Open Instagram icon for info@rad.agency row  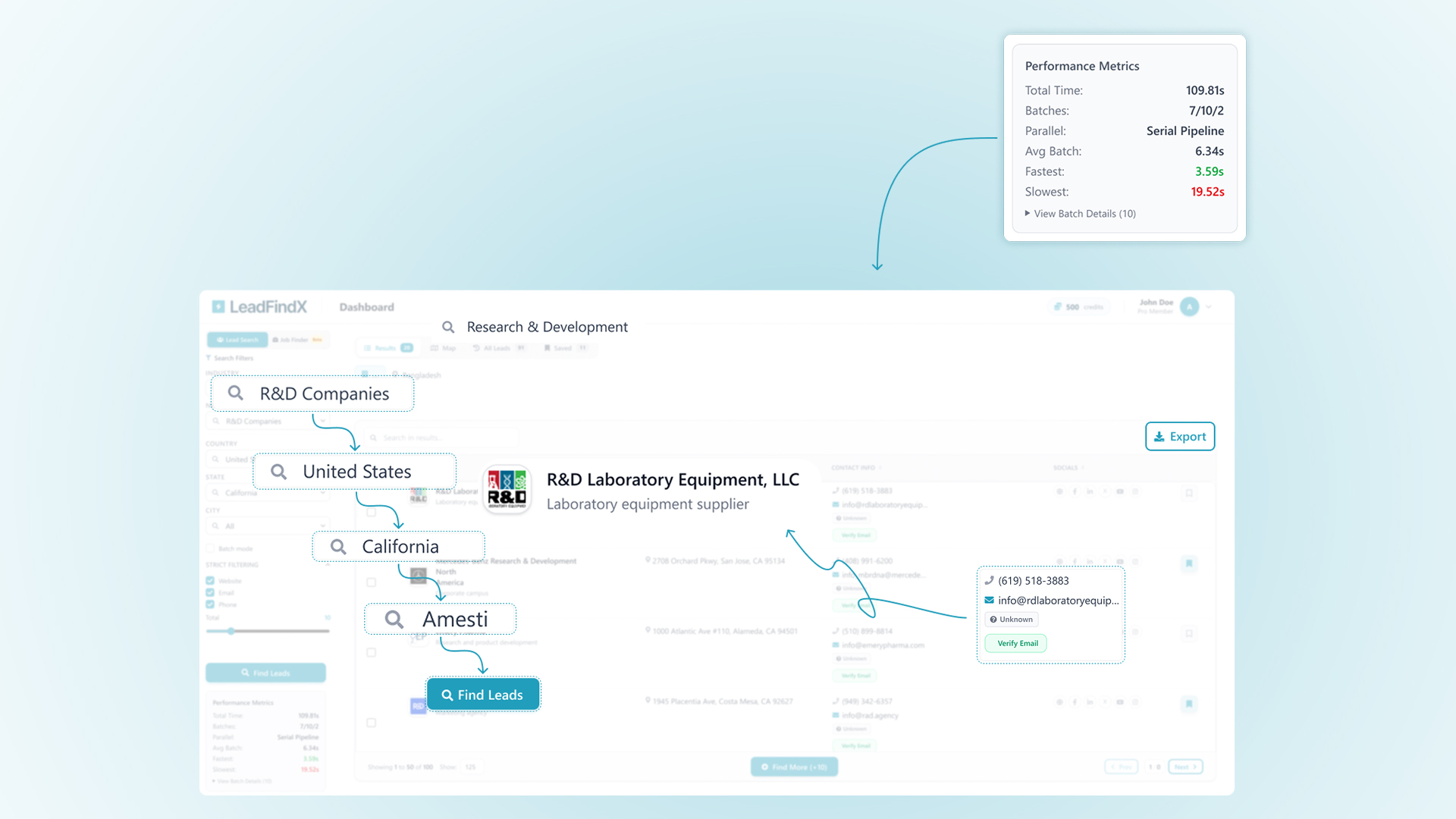[x=1135, y=702]
